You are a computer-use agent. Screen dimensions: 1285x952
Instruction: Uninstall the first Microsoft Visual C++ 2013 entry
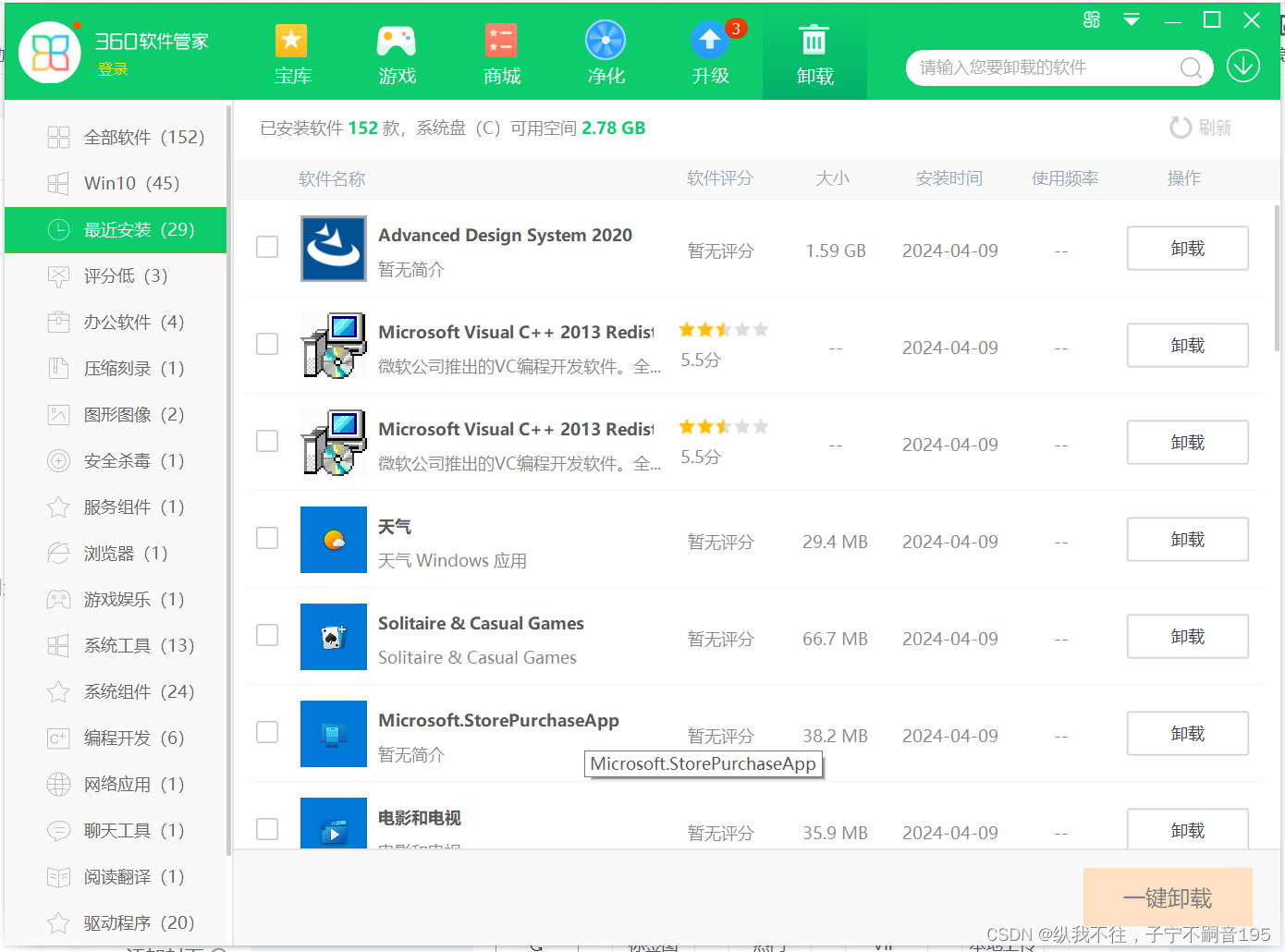[1187, 346]
